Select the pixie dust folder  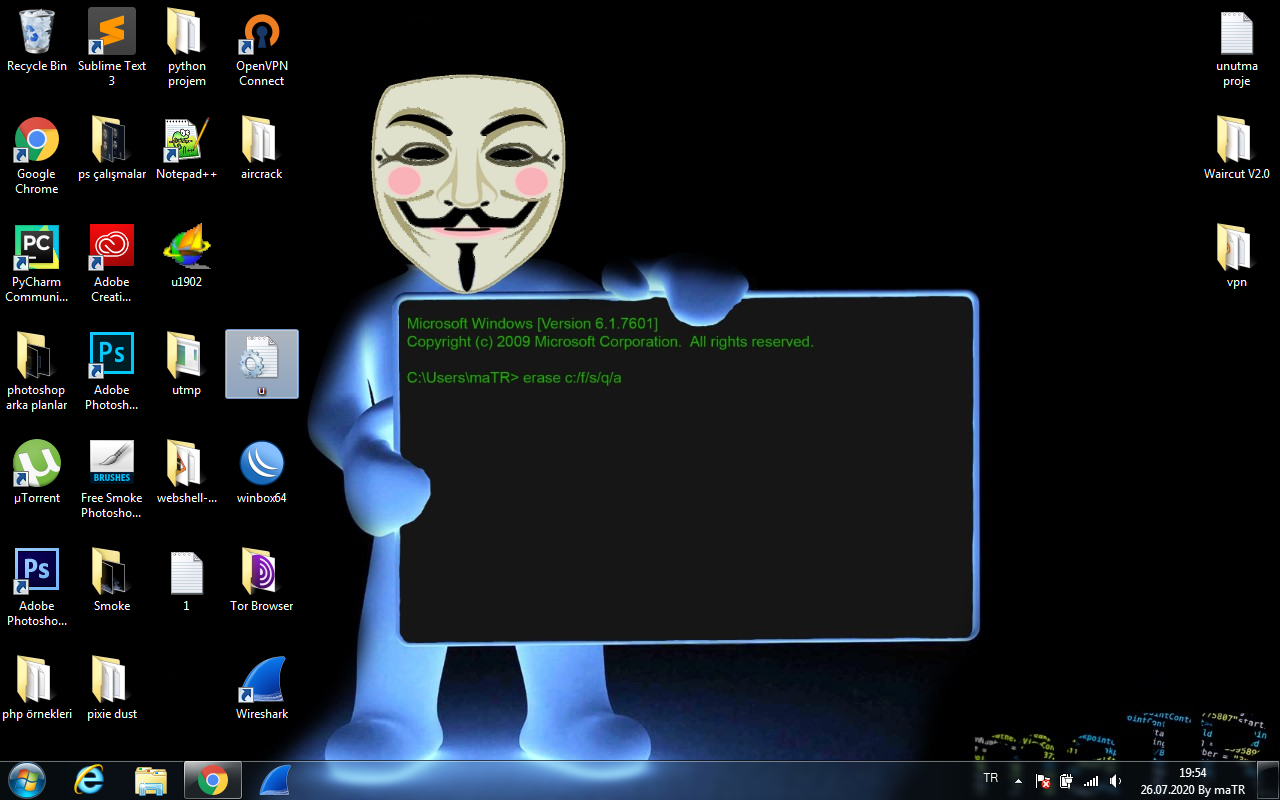tap(112, 688)
